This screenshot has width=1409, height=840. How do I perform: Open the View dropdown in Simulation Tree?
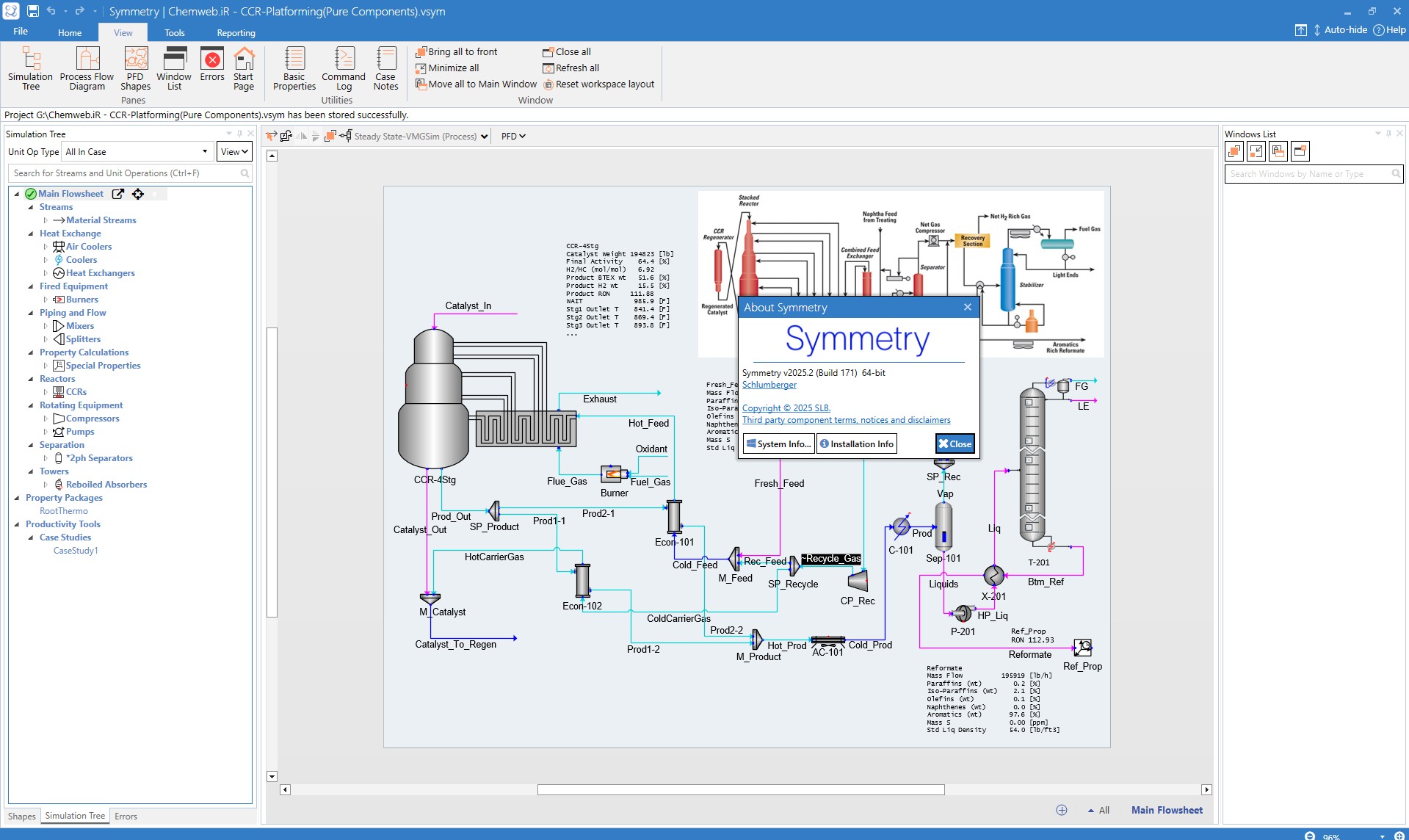(x=235, y=152)
